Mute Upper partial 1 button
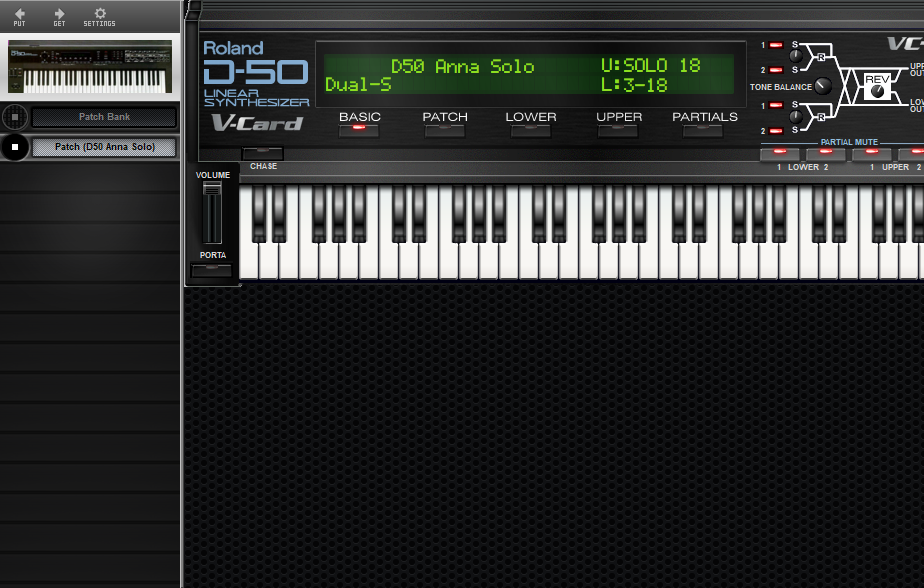 pos(872,154)
